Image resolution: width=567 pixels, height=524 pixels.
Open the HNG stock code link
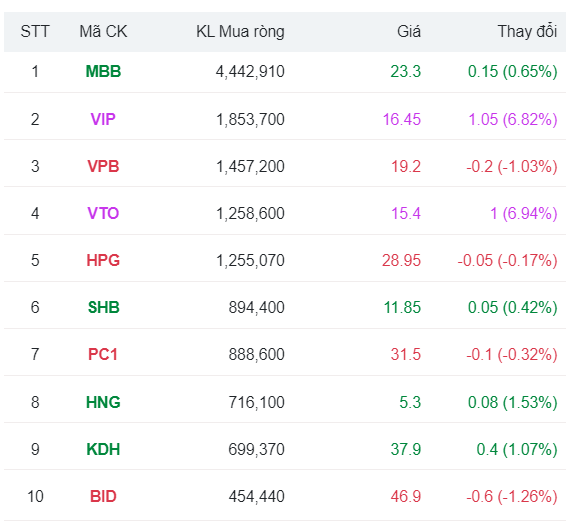pos(103,402)
